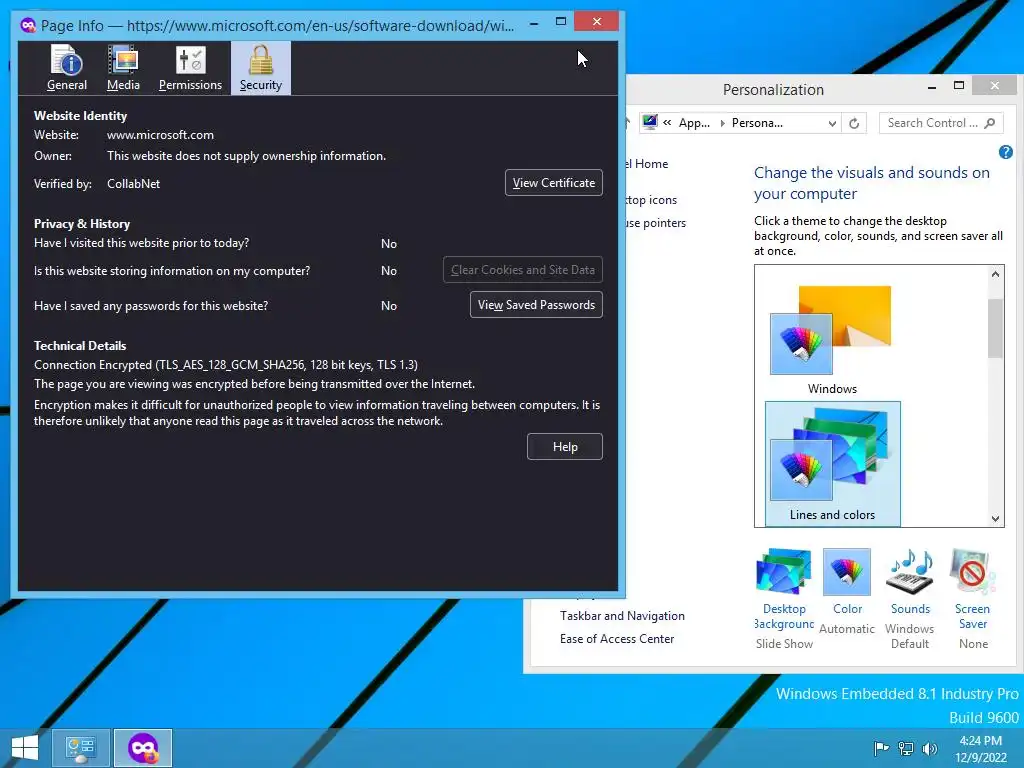
Task: Click the purple masked browser taskbar icon
Action: pos(143,748)
